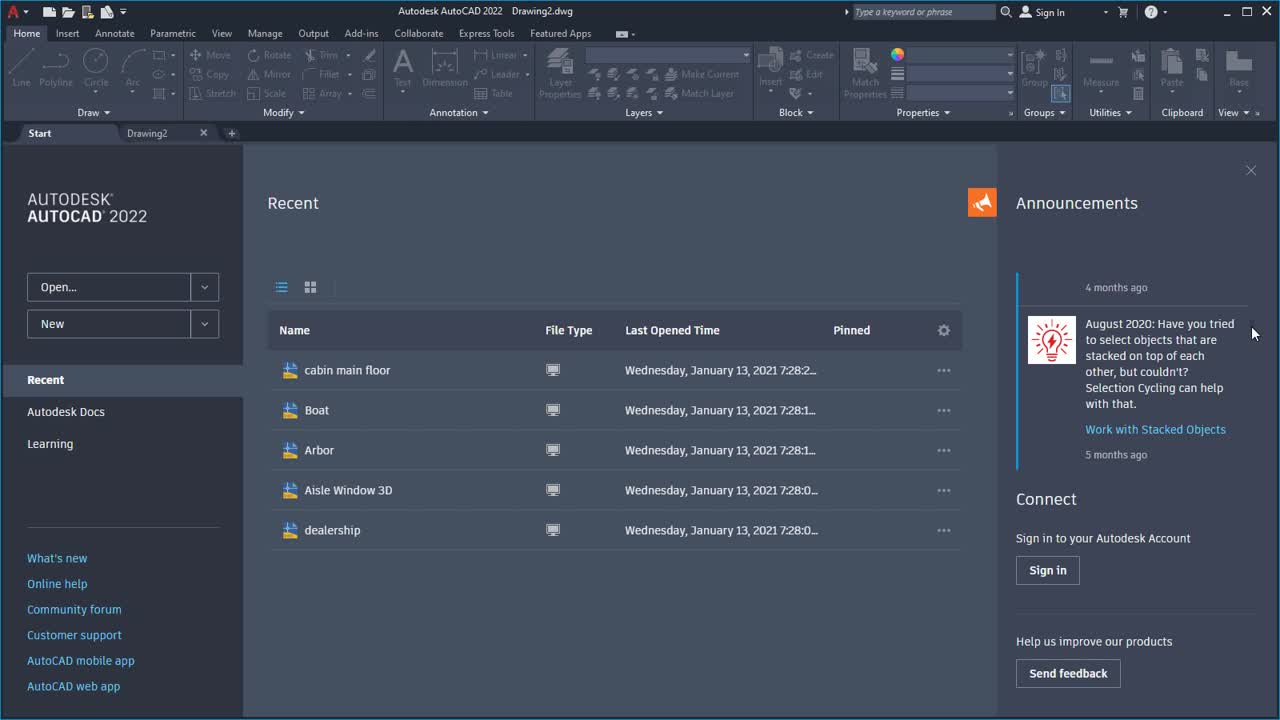
Task: Select the Arc drawing tool
Action: tap(131, 70)
